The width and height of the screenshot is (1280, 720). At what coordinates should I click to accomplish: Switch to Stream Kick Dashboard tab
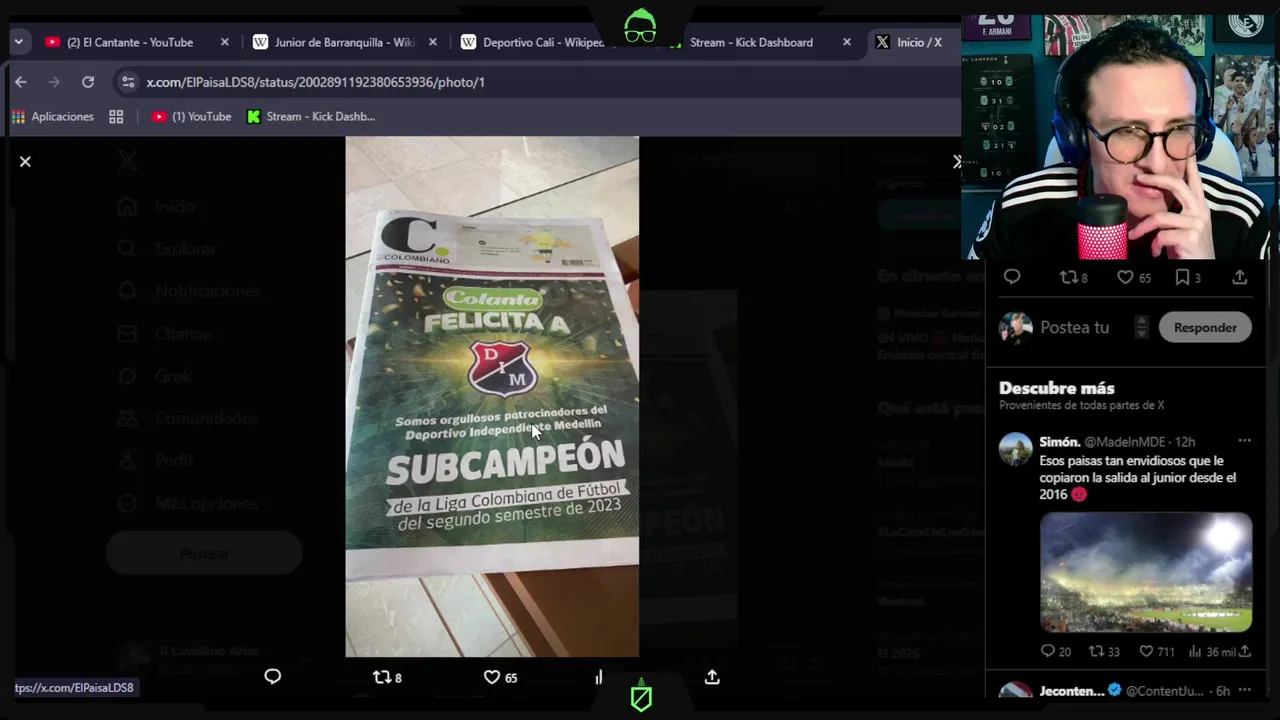751,42
